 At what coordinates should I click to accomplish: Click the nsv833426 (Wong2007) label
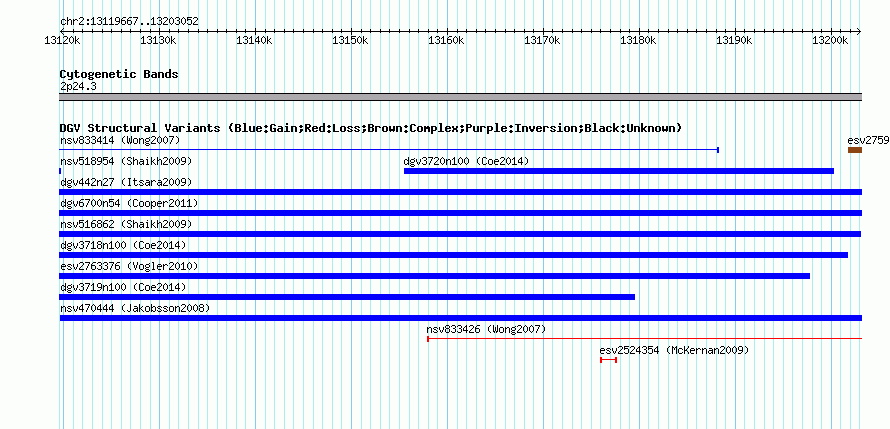point(486,329)
